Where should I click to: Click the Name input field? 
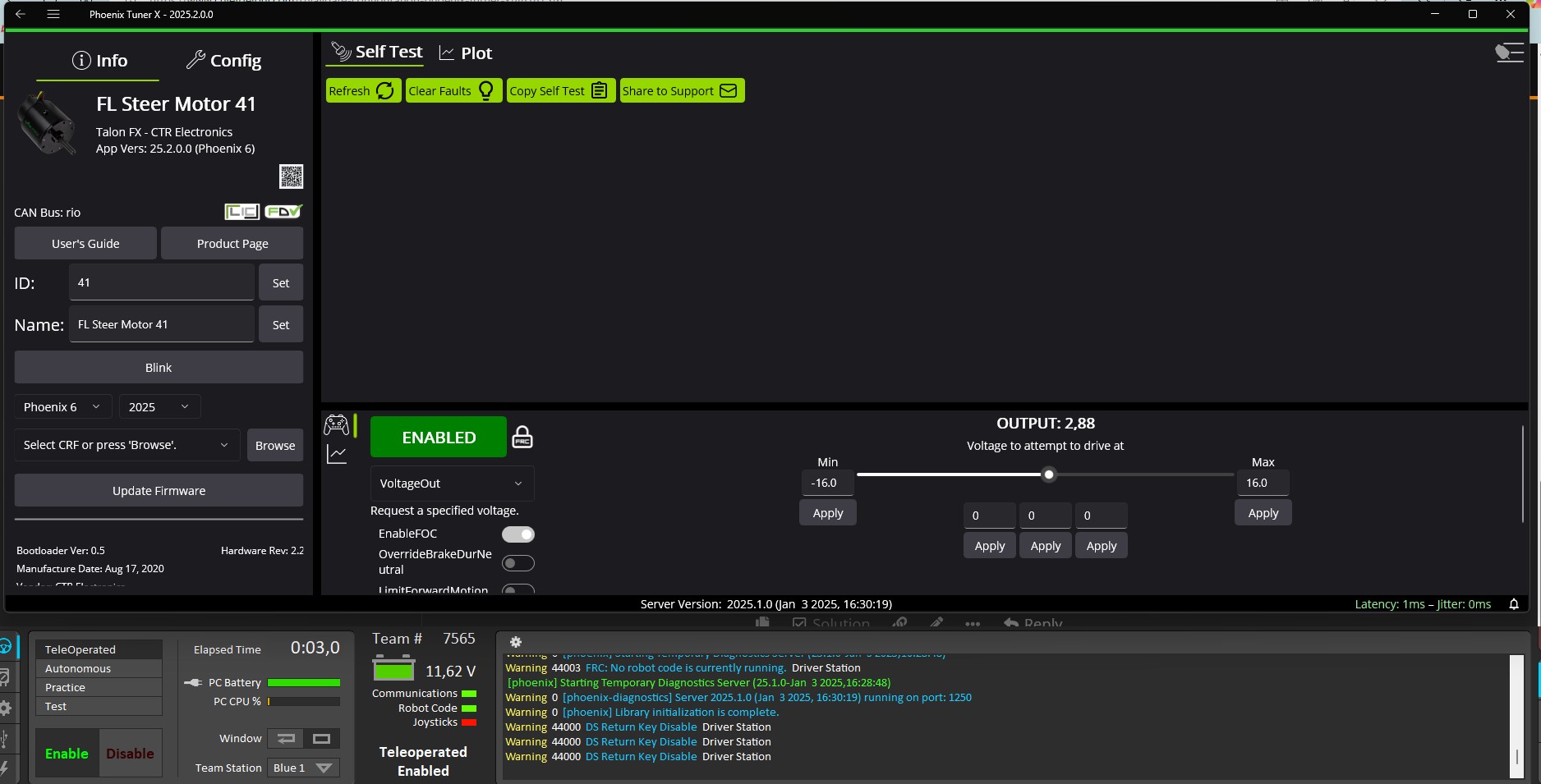point(162,324)
